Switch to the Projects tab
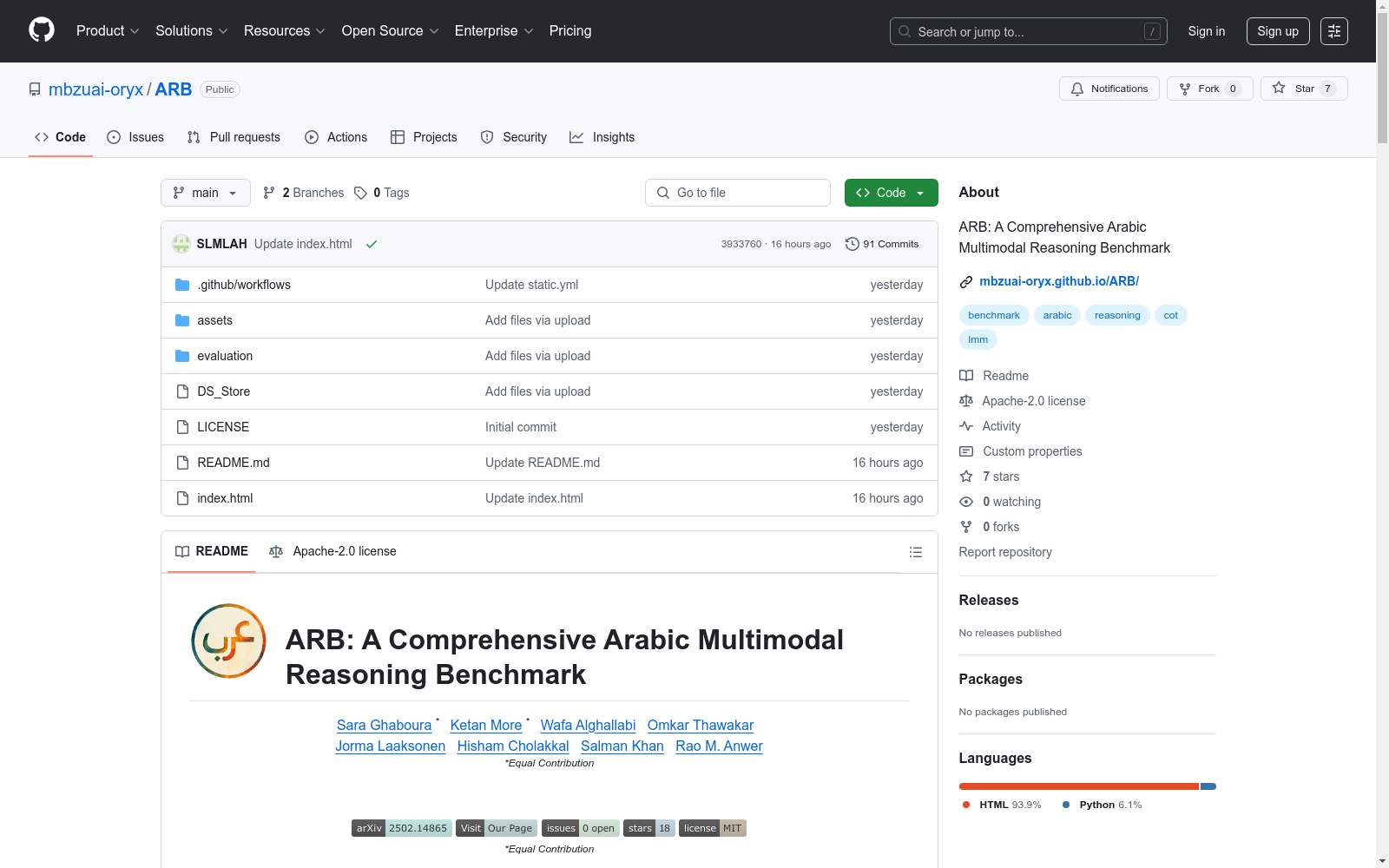Image resolution: width=1389 pixels, height=868 pixels. (x=424, y=137)
